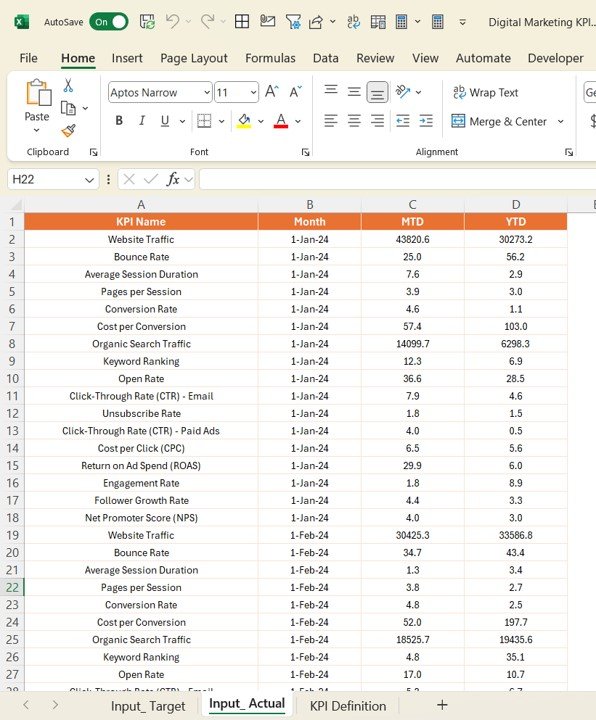Select the Format Painter brush icon

(68, 131)
